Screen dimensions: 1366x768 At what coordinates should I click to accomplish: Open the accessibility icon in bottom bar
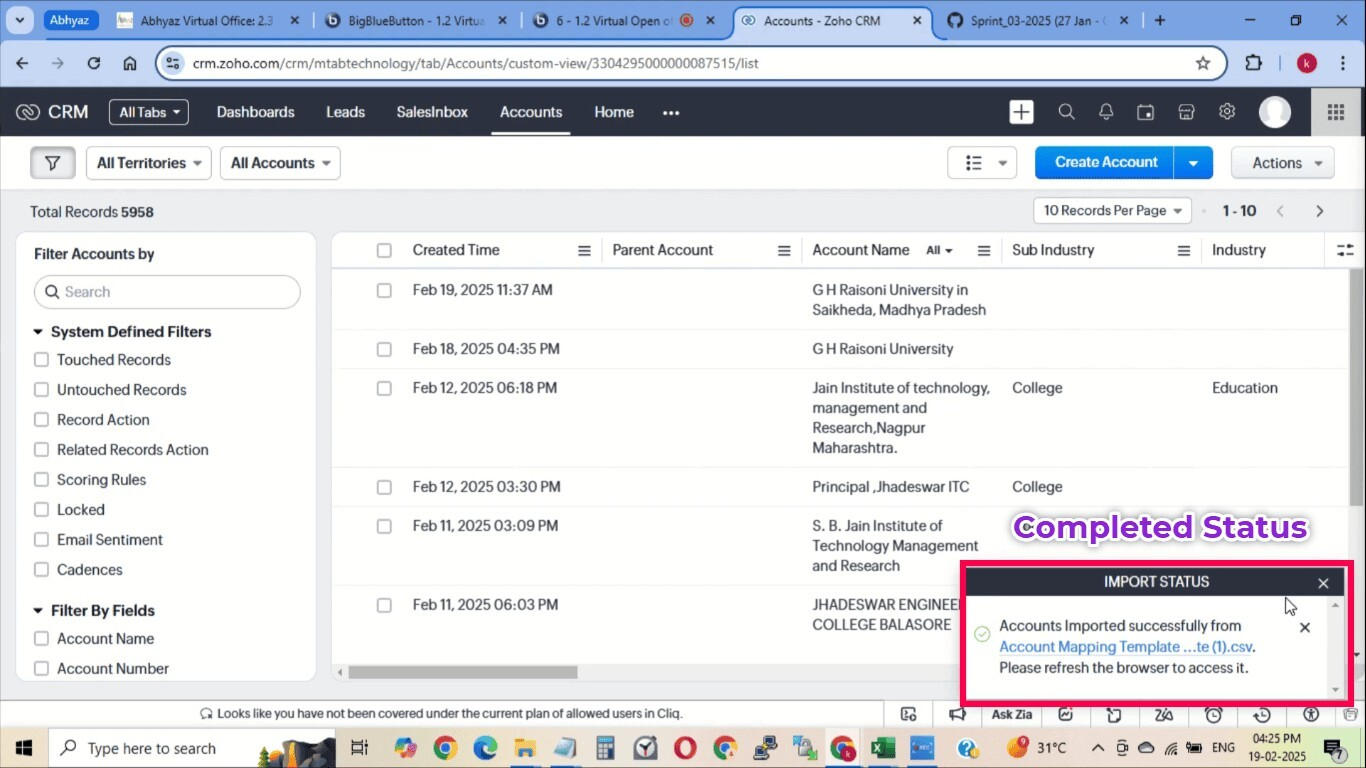coord(1311,714)
